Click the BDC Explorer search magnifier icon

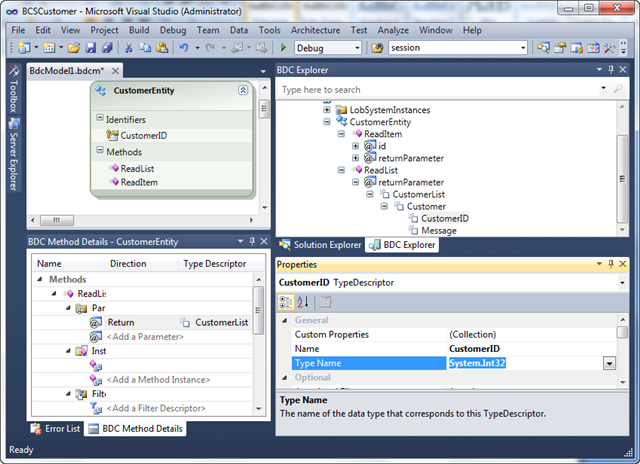click(x=618, y=89)
